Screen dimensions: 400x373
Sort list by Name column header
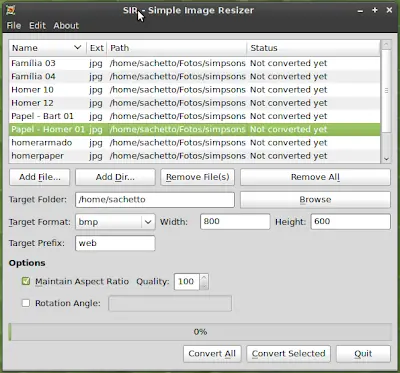tap(47, 48)
